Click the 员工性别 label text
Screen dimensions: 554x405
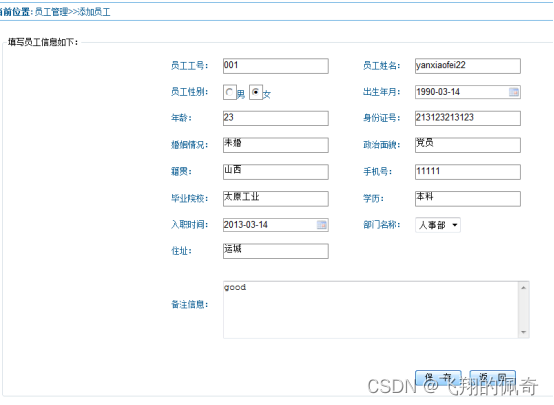(189, 92)
